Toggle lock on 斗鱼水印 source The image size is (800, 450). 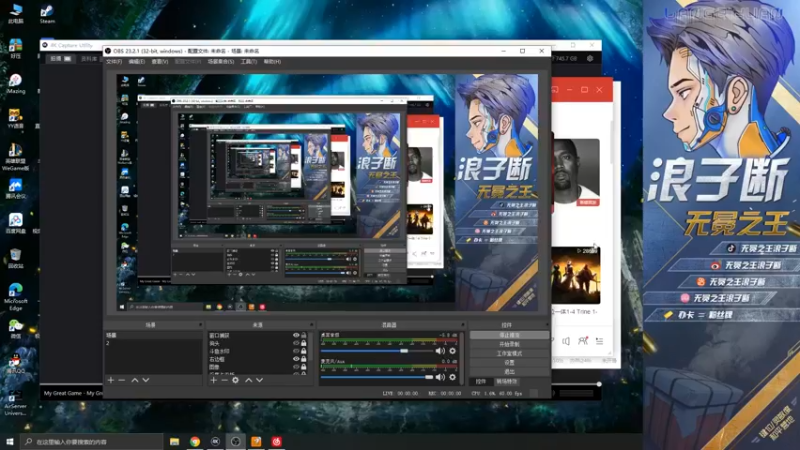304,351
